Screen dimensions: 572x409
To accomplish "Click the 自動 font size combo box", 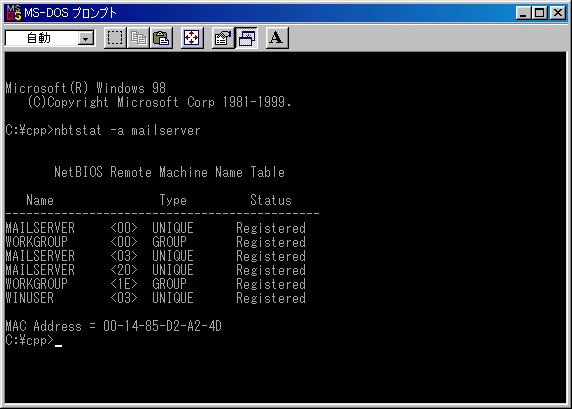I will point(50,38).
